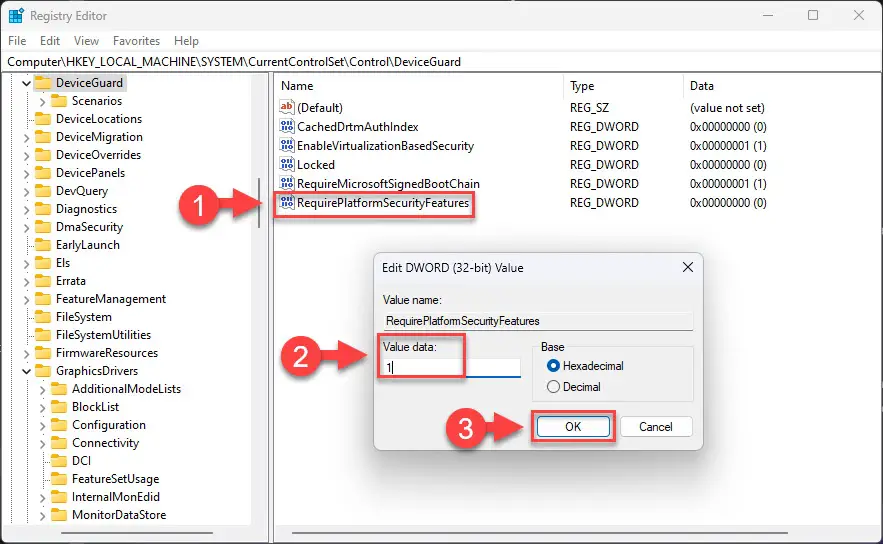Viewport: 883px width, 544px height.
Task: Open the Favorites menu
Action: [x=136, y=41]
